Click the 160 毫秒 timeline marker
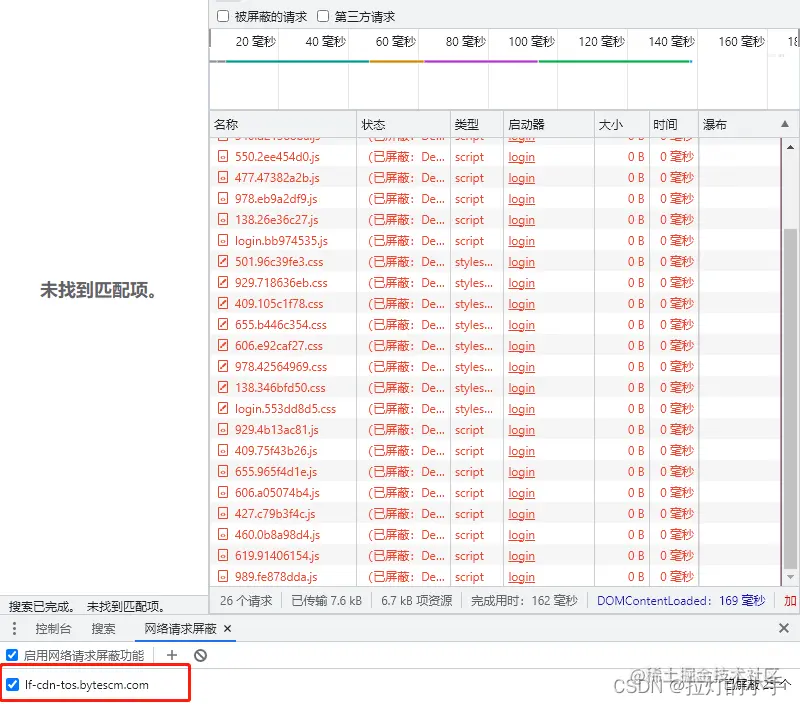This screenshot has height=705, width=800. tap(741, 41)
